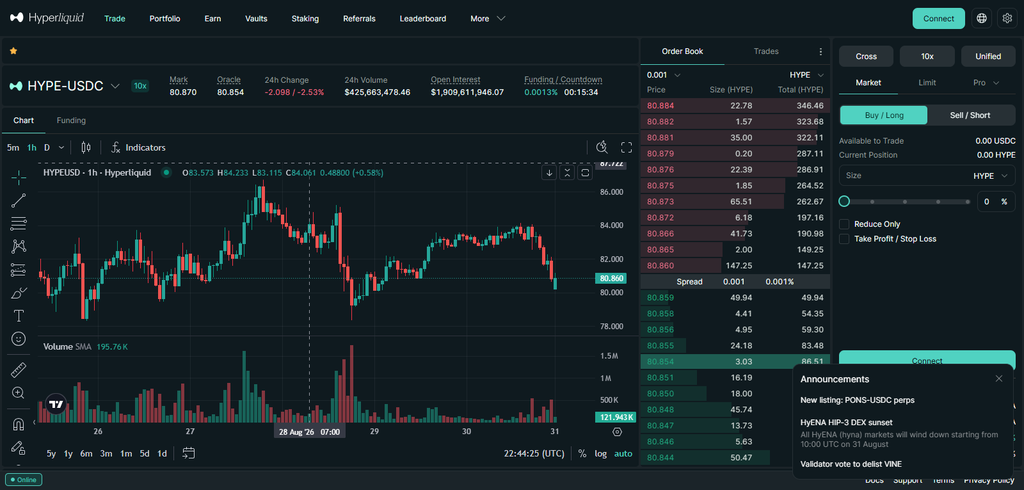Click the top Connect button

(938, 18)
